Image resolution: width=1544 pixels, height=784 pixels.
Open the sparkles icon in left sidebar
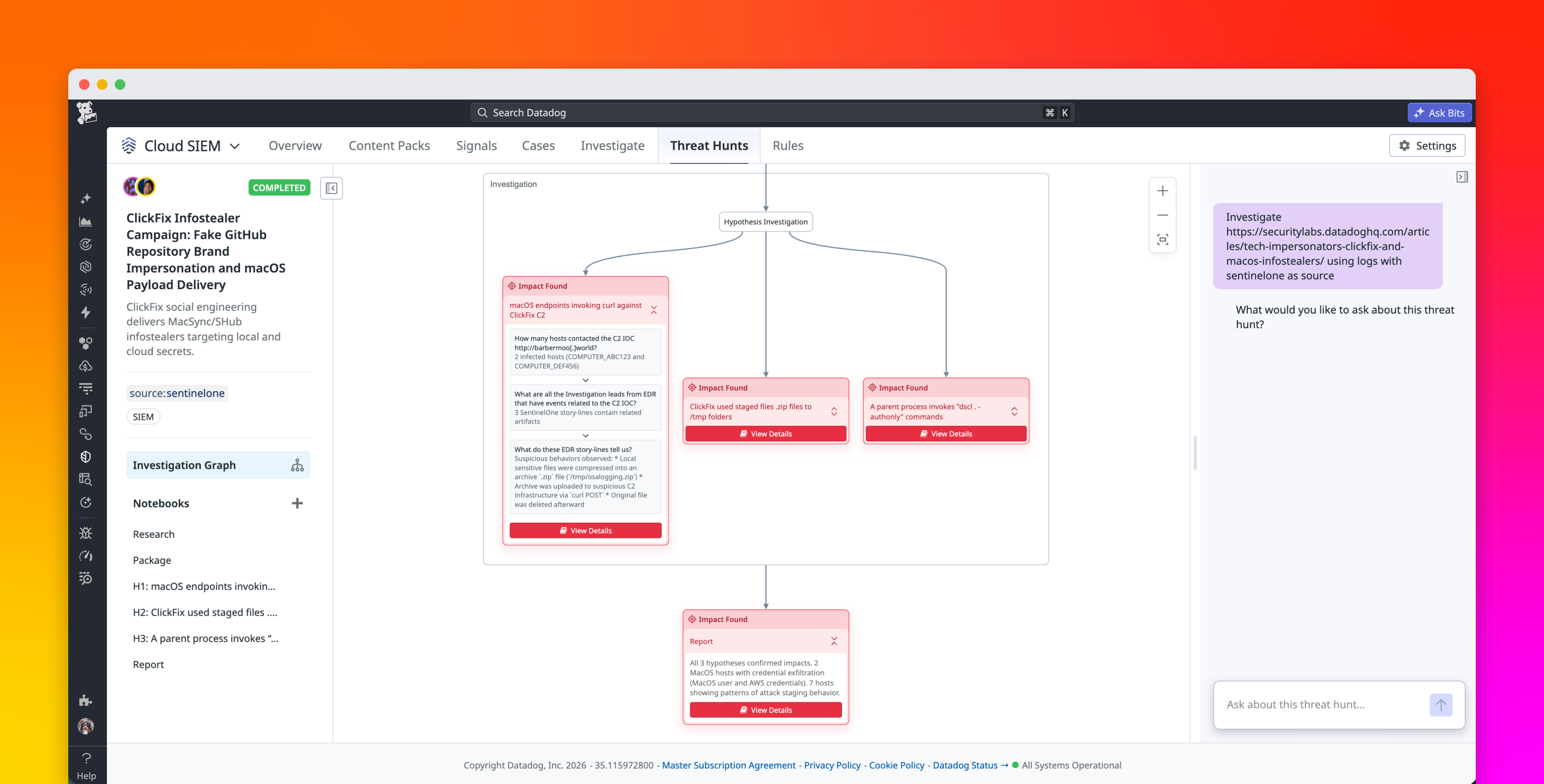tap(86, 198)
